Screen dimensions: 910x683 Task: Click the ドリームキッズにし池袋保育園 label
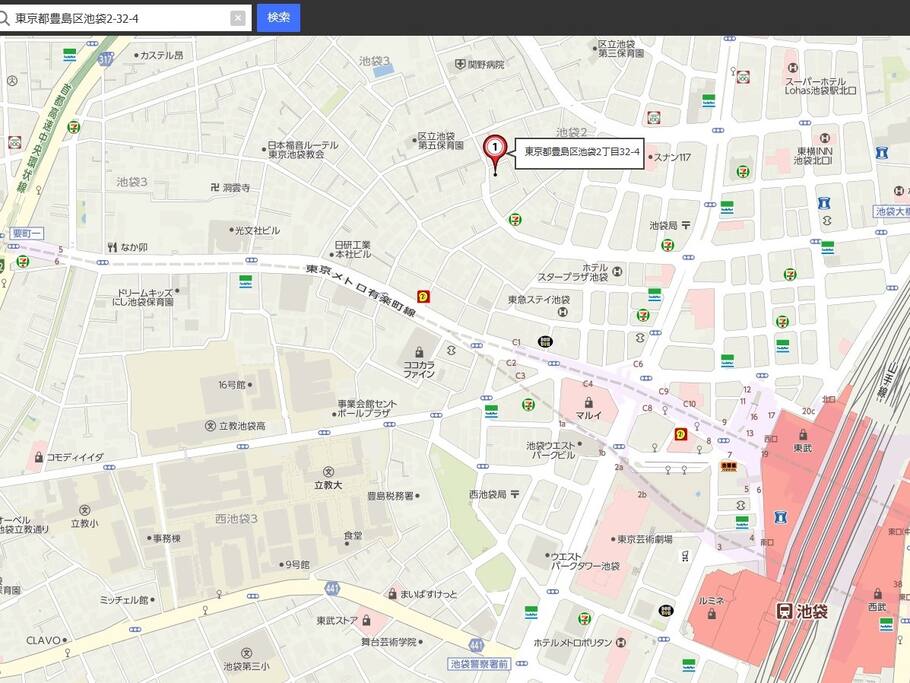143,297
